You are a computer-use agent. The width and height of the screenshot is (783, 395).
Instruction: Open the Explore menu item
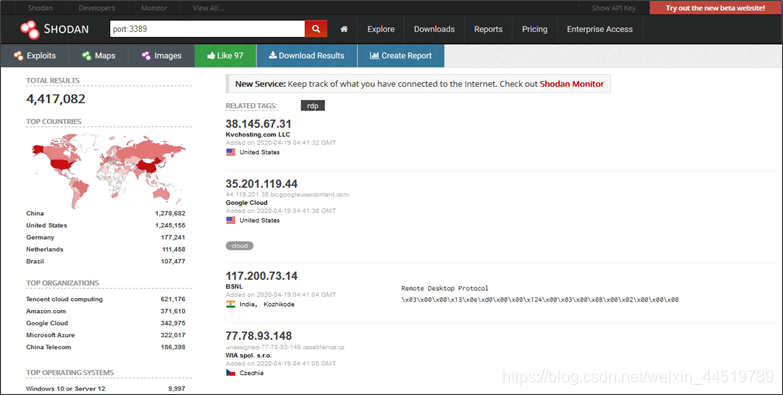[381, 29]
